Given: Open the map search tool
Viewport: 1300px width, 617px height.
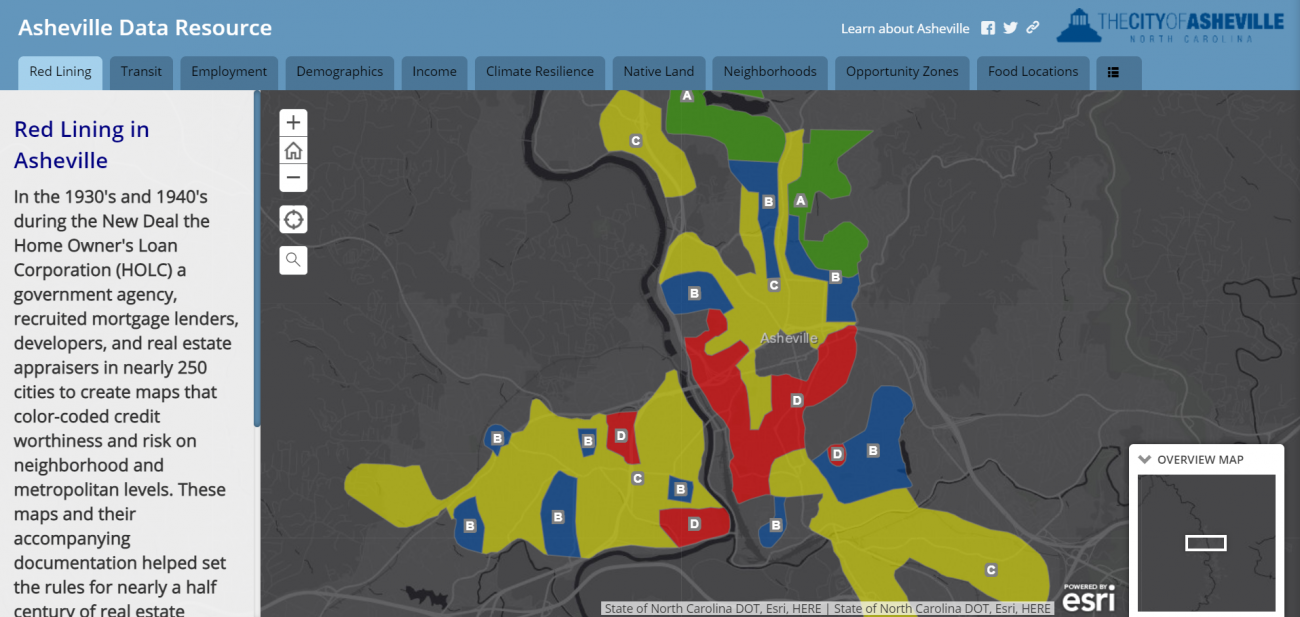Looking at the screenshot, I should (293, 260).
